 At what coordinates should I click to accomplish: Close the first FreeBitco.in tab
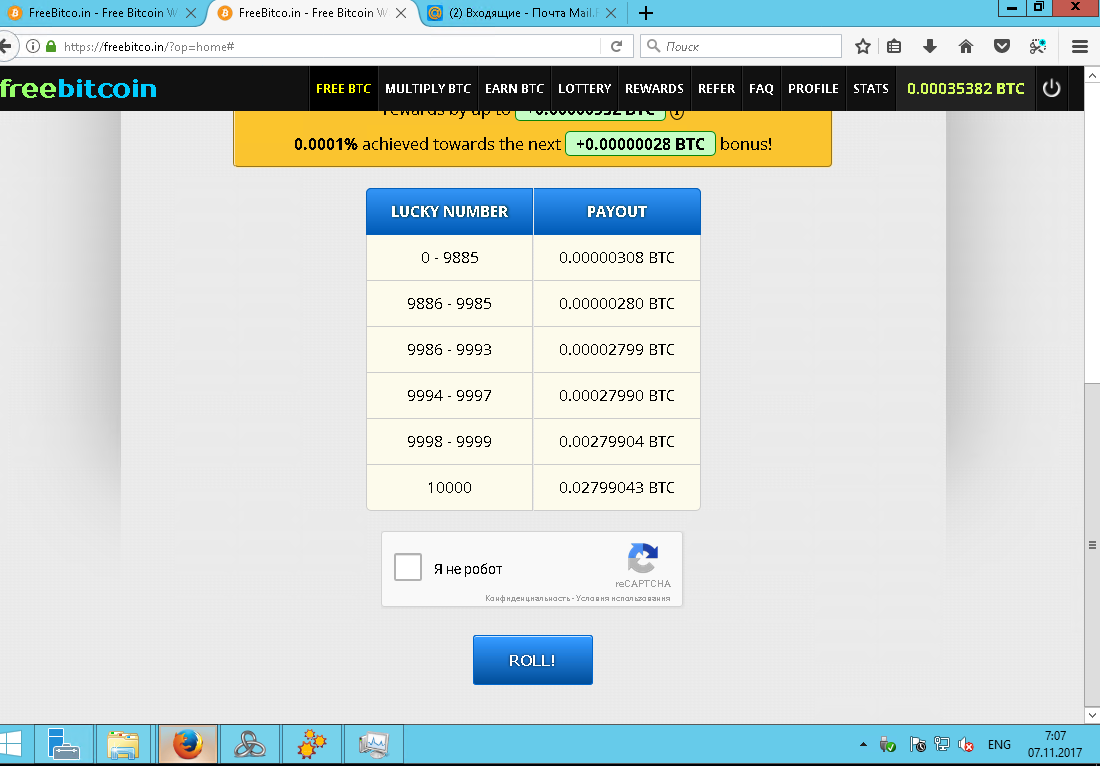[x=191, y=13]
